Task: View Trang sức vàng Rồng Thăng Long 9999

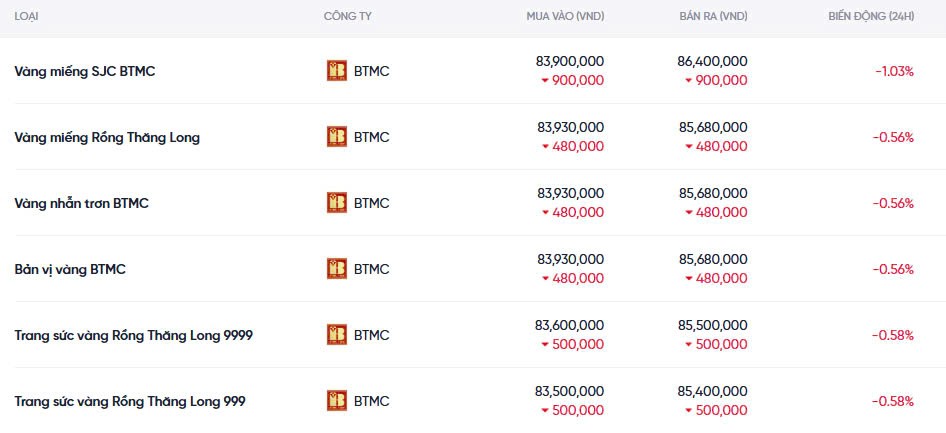Action: point(133,335)
